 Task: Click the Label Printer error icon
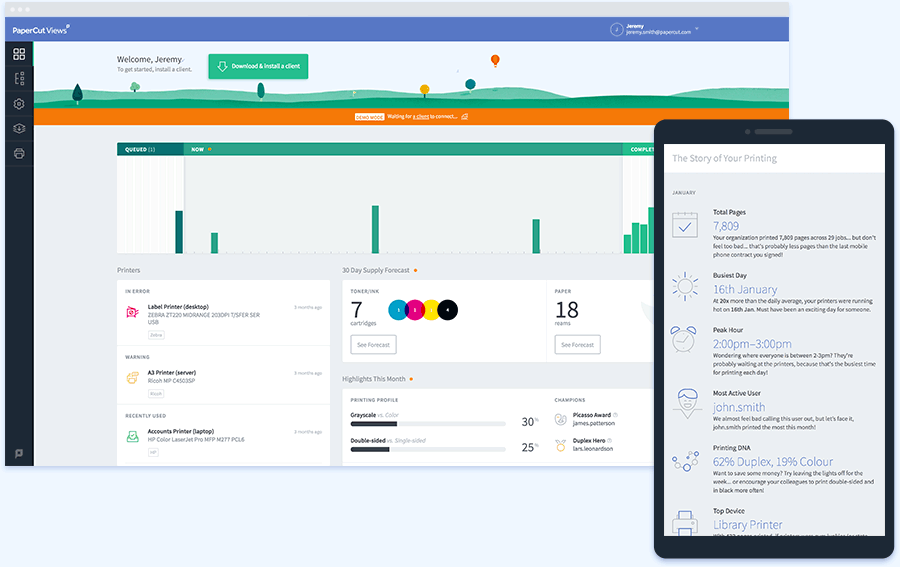132,312
